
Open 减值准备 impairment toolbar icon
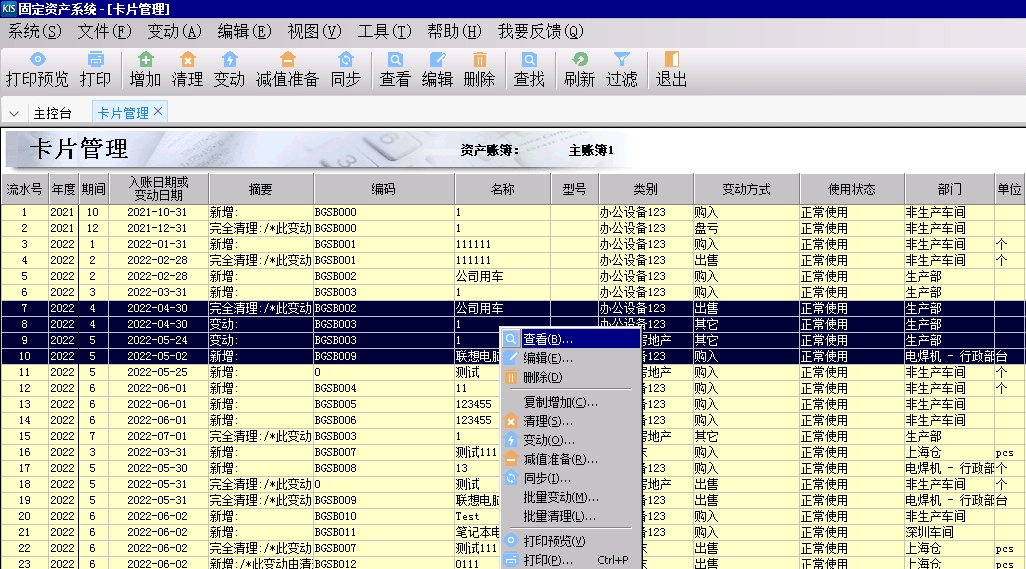click(287, 70)
